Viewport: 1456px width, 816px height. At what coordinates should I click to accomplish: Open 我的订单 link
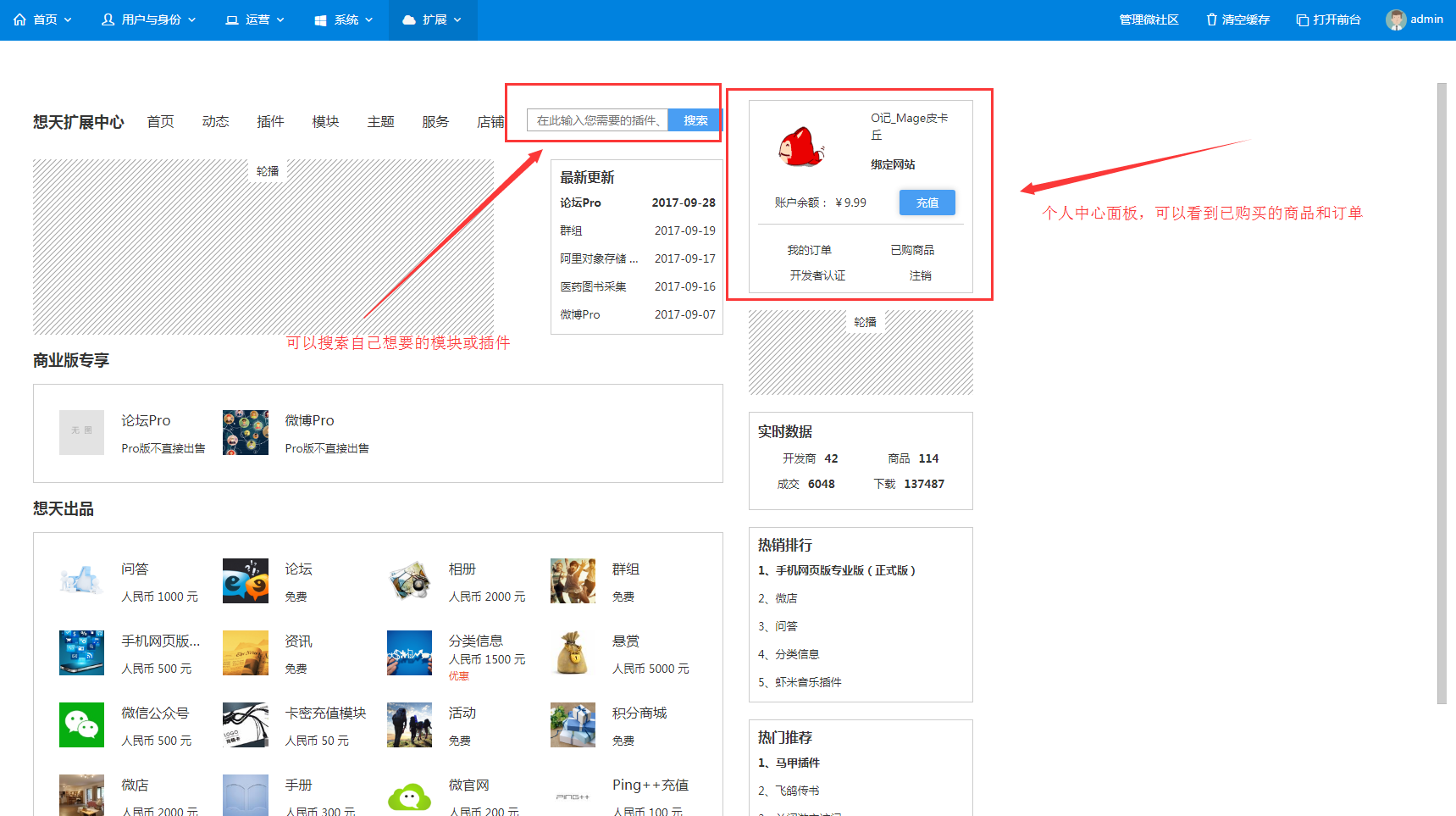pos(809,250)
